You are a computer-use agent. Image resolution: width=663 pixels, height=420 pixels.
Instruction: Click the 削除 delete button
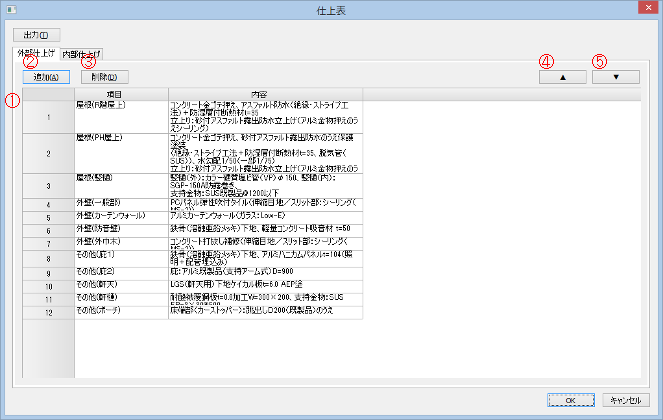click(x=105, y=76)
